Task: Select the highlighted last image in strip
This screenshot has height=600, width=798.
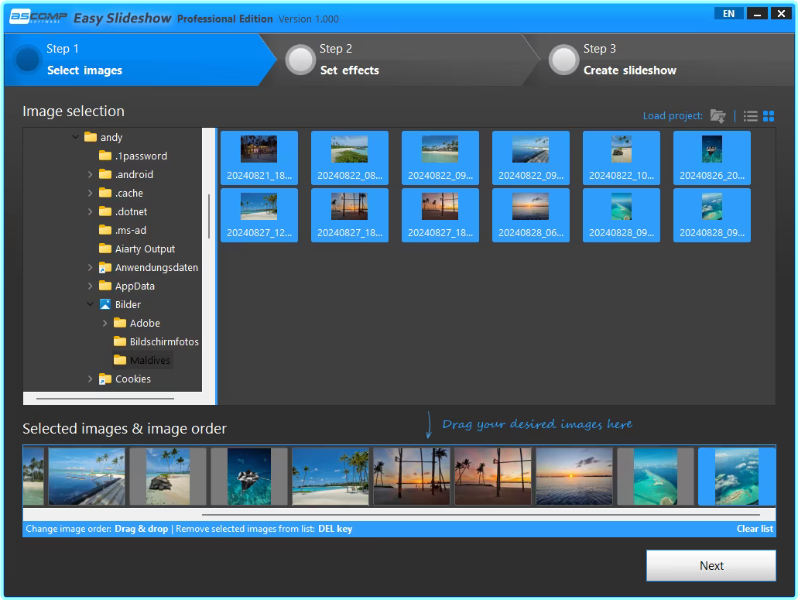Action: [736, 476]
